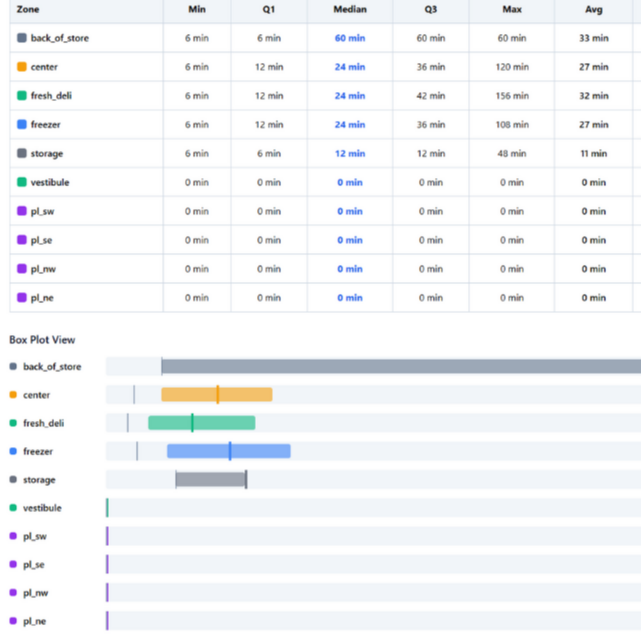Click pl_sw label in box plot

(35, 536)
